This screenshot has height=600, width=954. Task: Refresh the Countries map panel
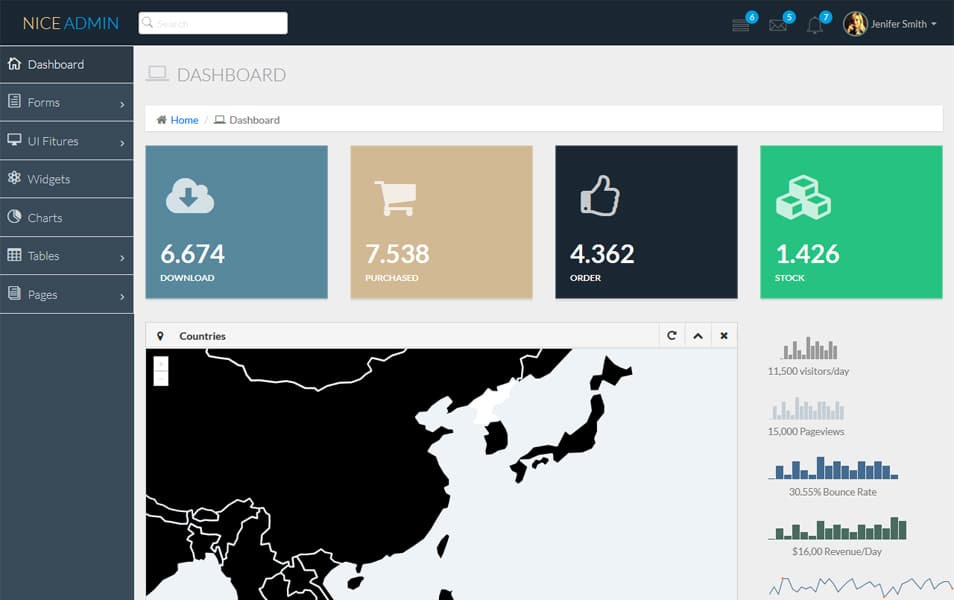(x=672, y=335)
